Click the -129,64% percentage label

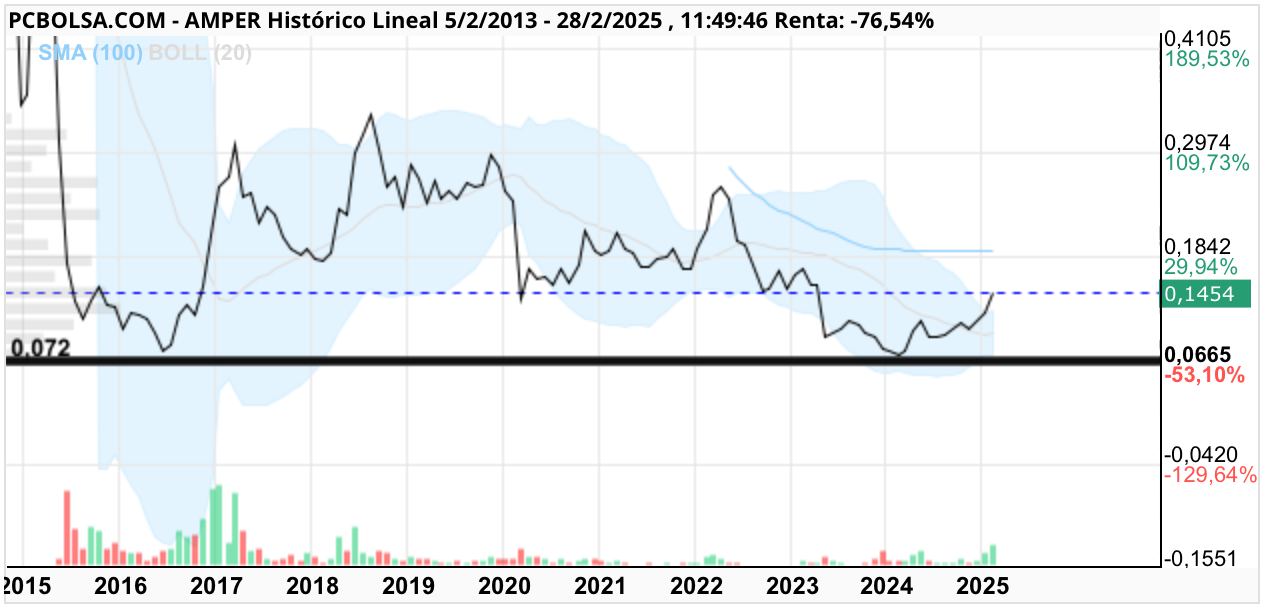click(1211, 475)
